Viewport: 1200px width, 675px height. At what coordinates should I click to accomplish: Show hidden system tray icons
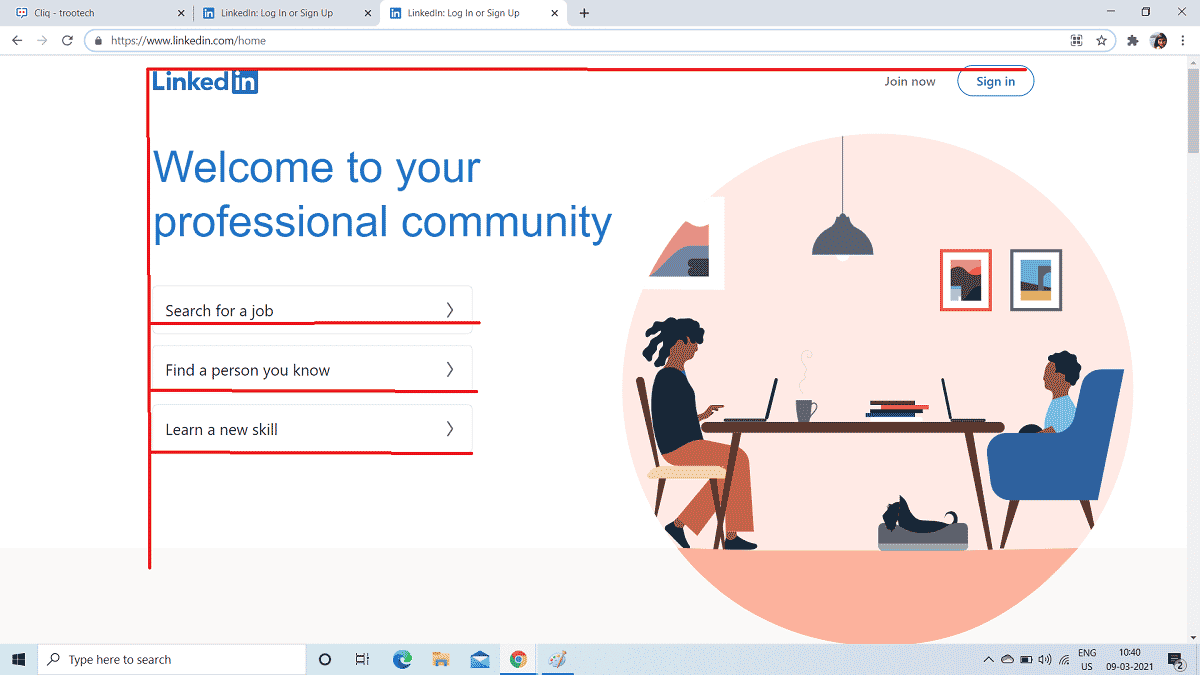pyautogui.click(x=989, y=659)
